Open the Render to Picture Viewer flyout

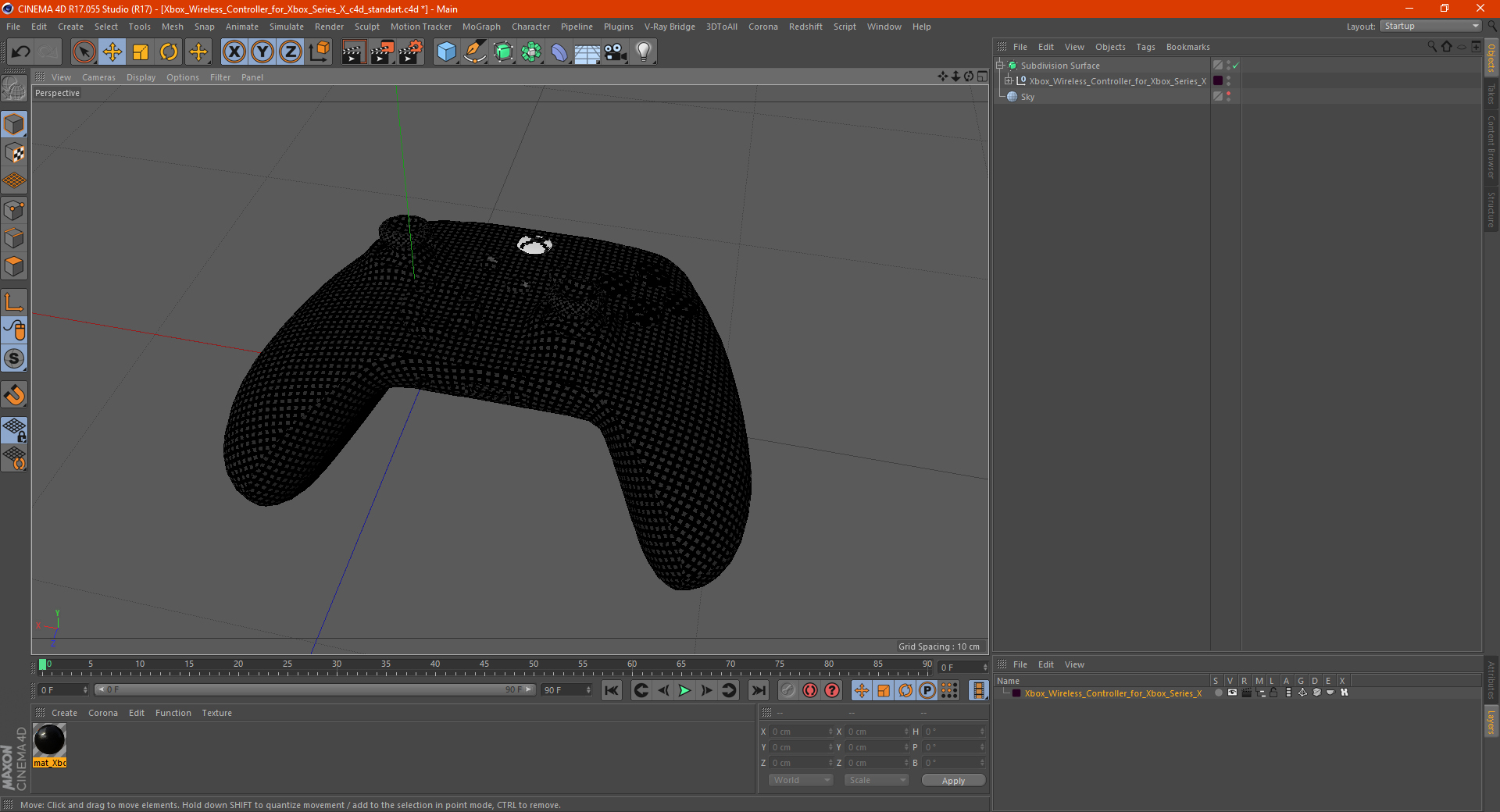382,52
